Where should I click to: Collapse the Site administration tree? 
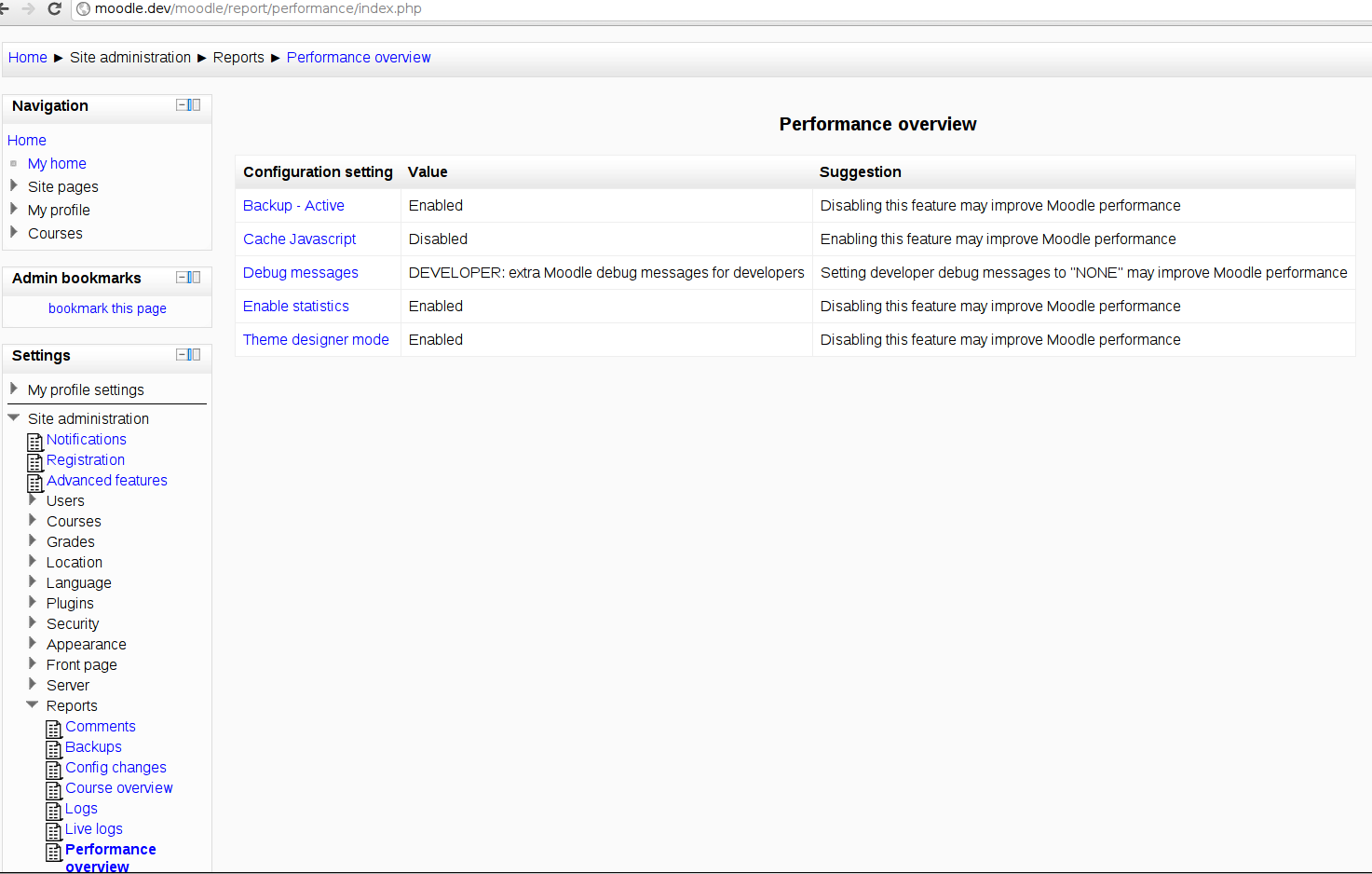pos(14,417)
